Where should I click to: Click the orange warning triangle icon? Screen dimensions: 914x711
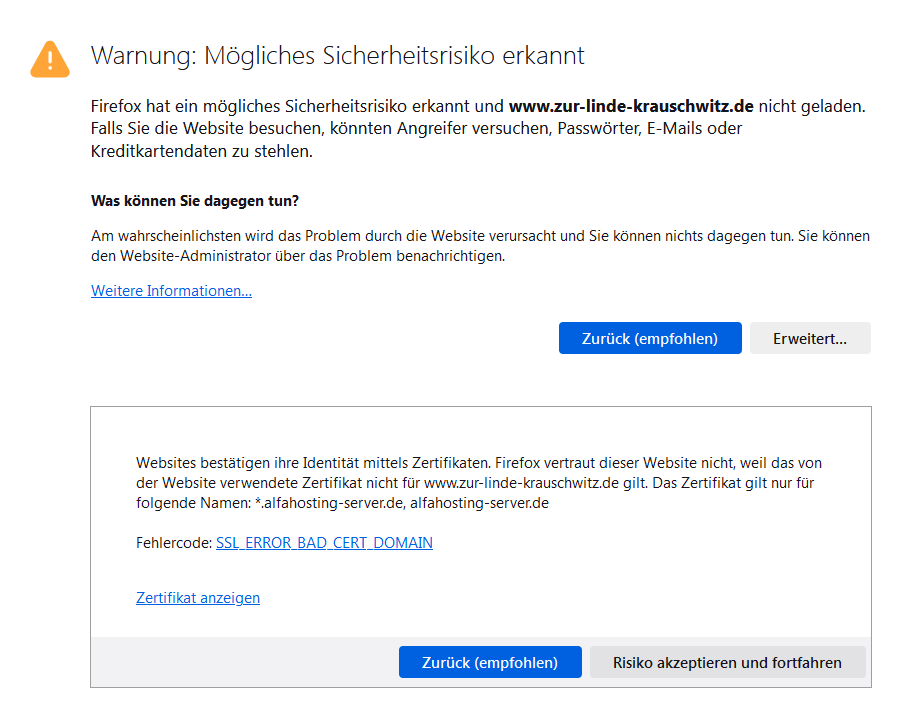[50, 59]
